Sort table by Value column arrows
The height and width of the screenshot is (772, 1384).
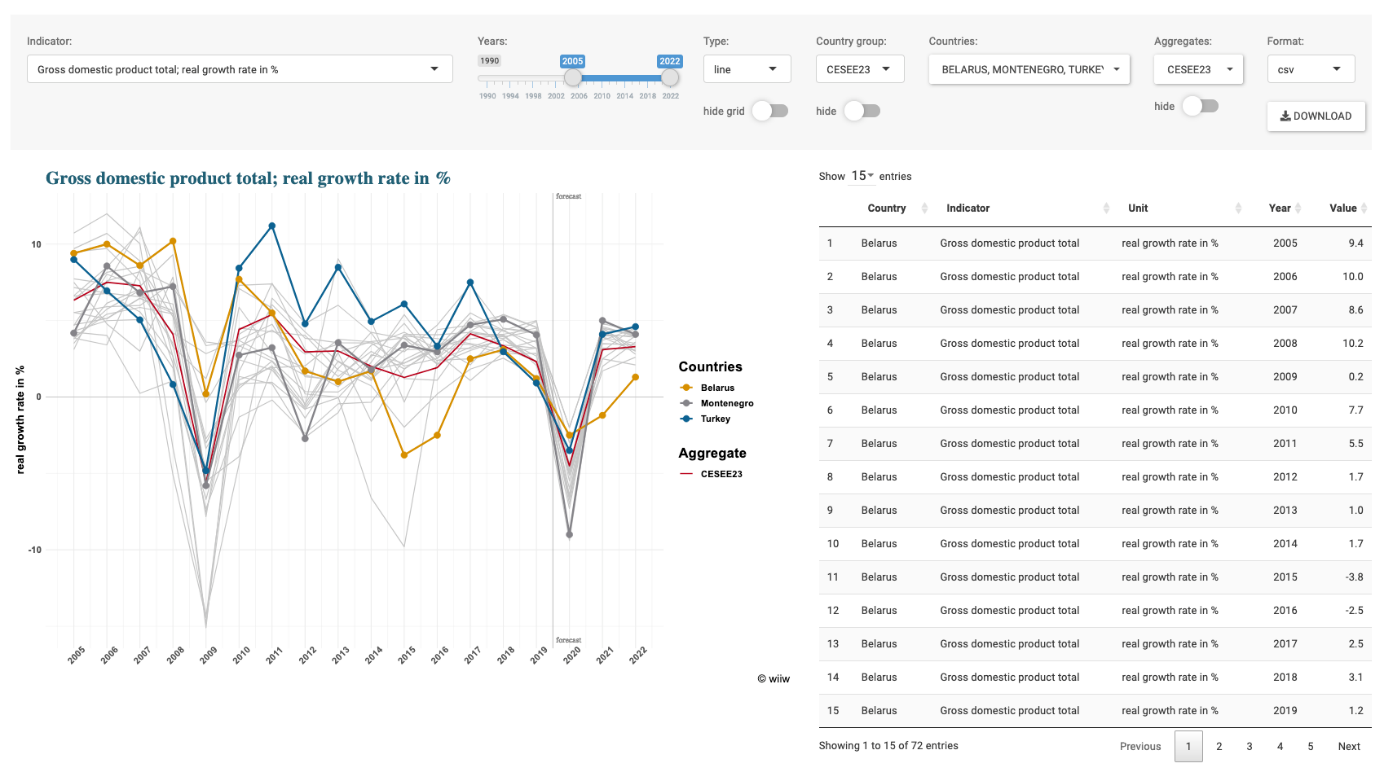(x=1364, y=208)
